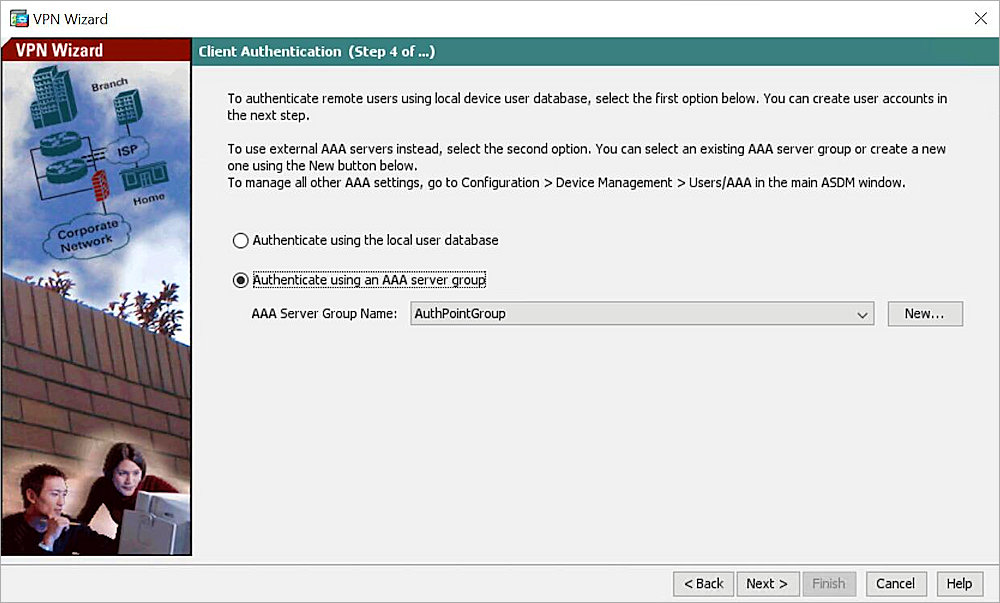
Task: Click inside the AuthPointGroup combo box field
Action: point(600,313)
